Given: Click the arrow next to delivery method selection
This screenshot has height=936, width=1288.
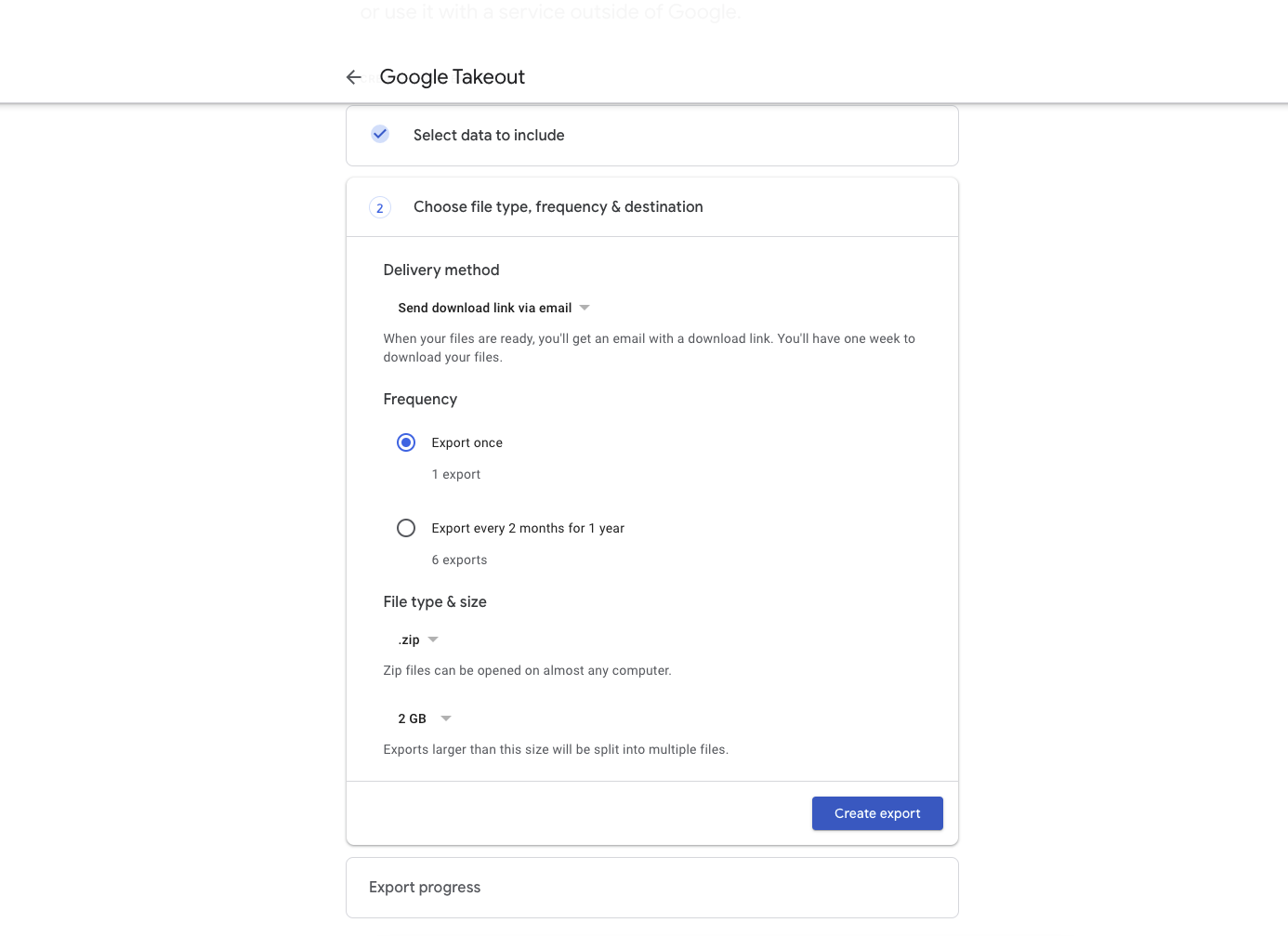Looking at the screenshot, I should point(585,308).
